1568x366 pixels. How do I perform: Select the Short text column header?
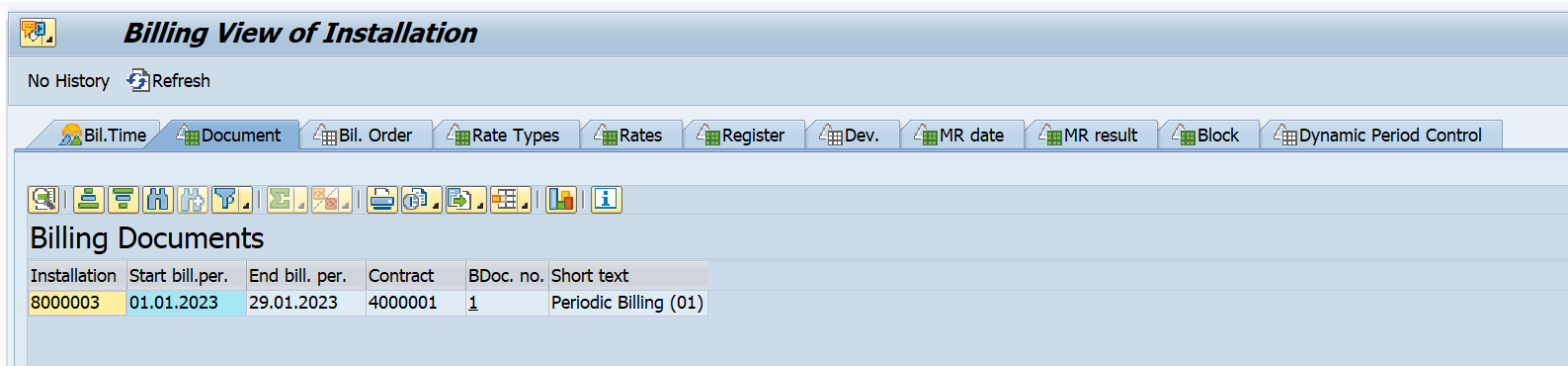628,276
